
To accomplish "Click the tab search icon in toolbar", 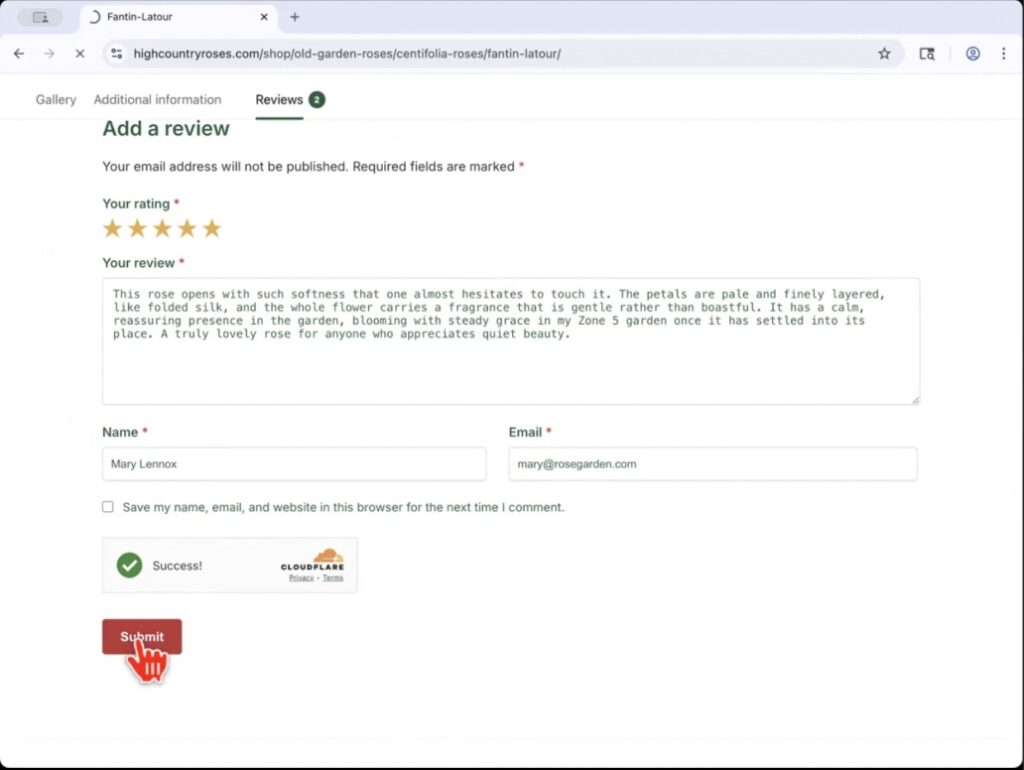I will (927, 54).
